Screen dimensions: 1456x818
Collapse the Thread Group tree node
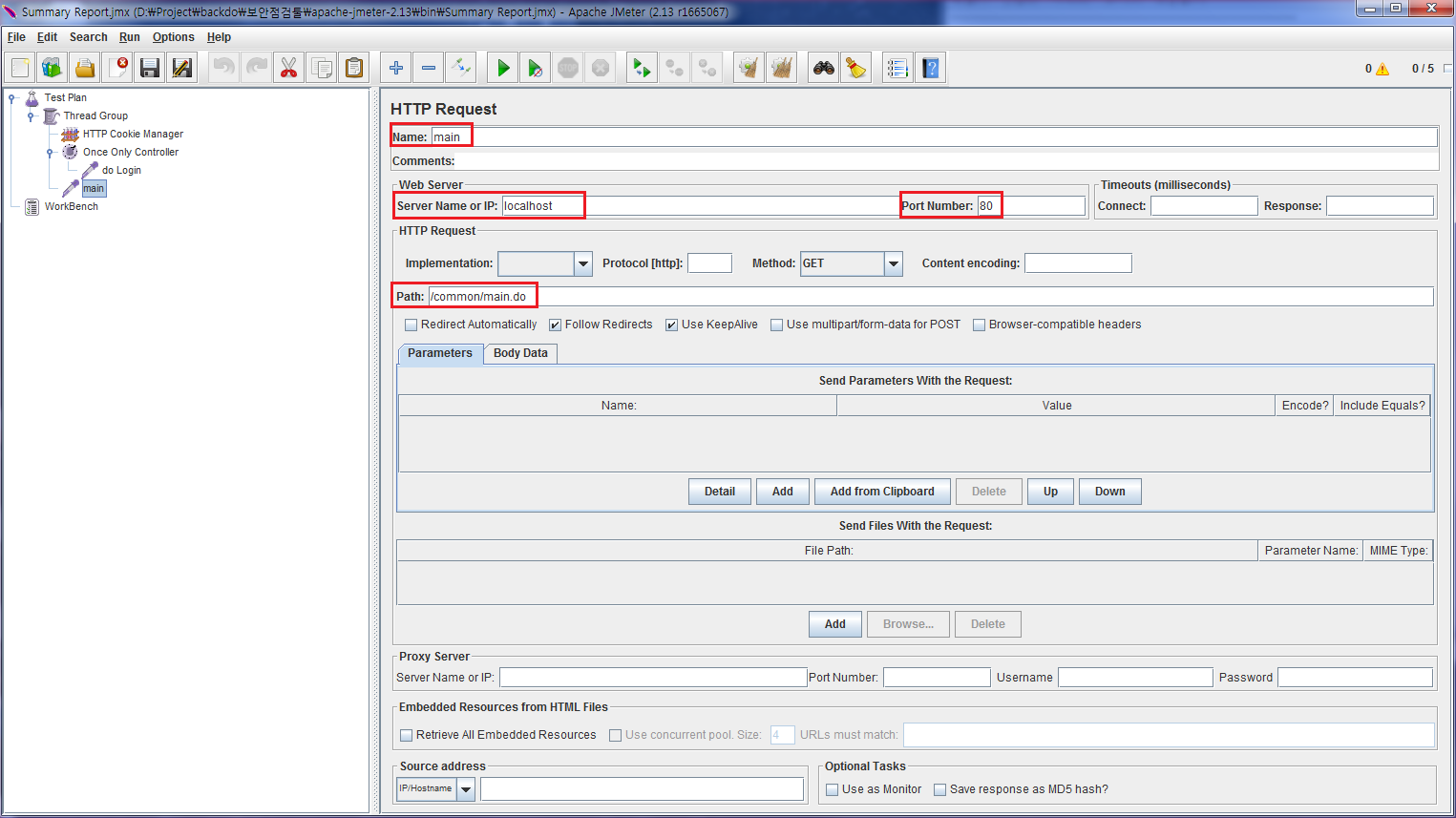pyautogui.click(x=32, y=115)
